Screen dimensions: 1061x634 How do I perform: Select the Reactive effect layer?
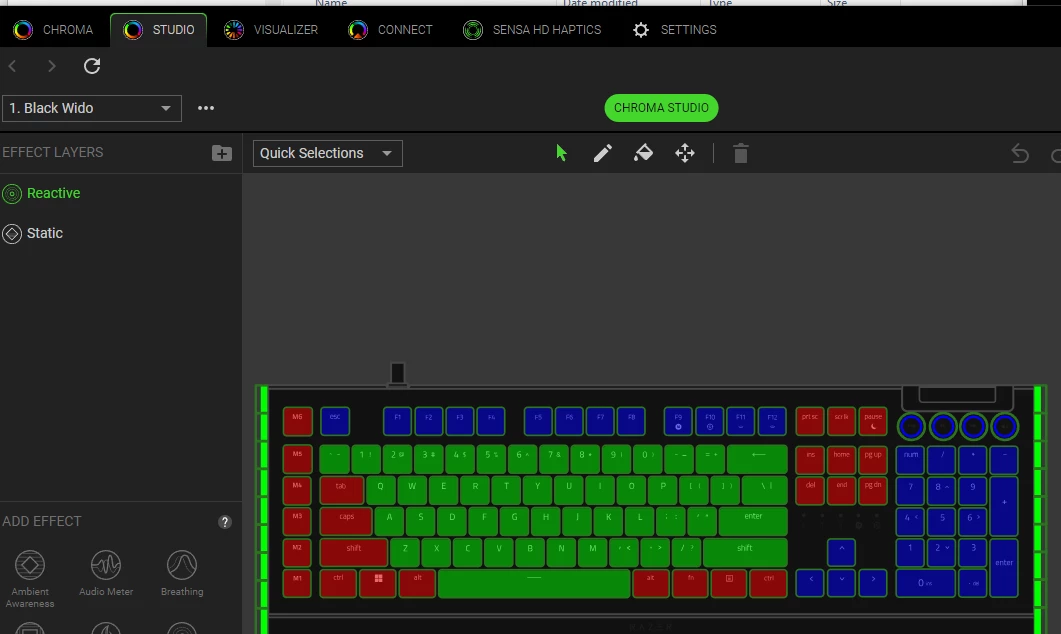pyautogui.click(x=53, y=194)
